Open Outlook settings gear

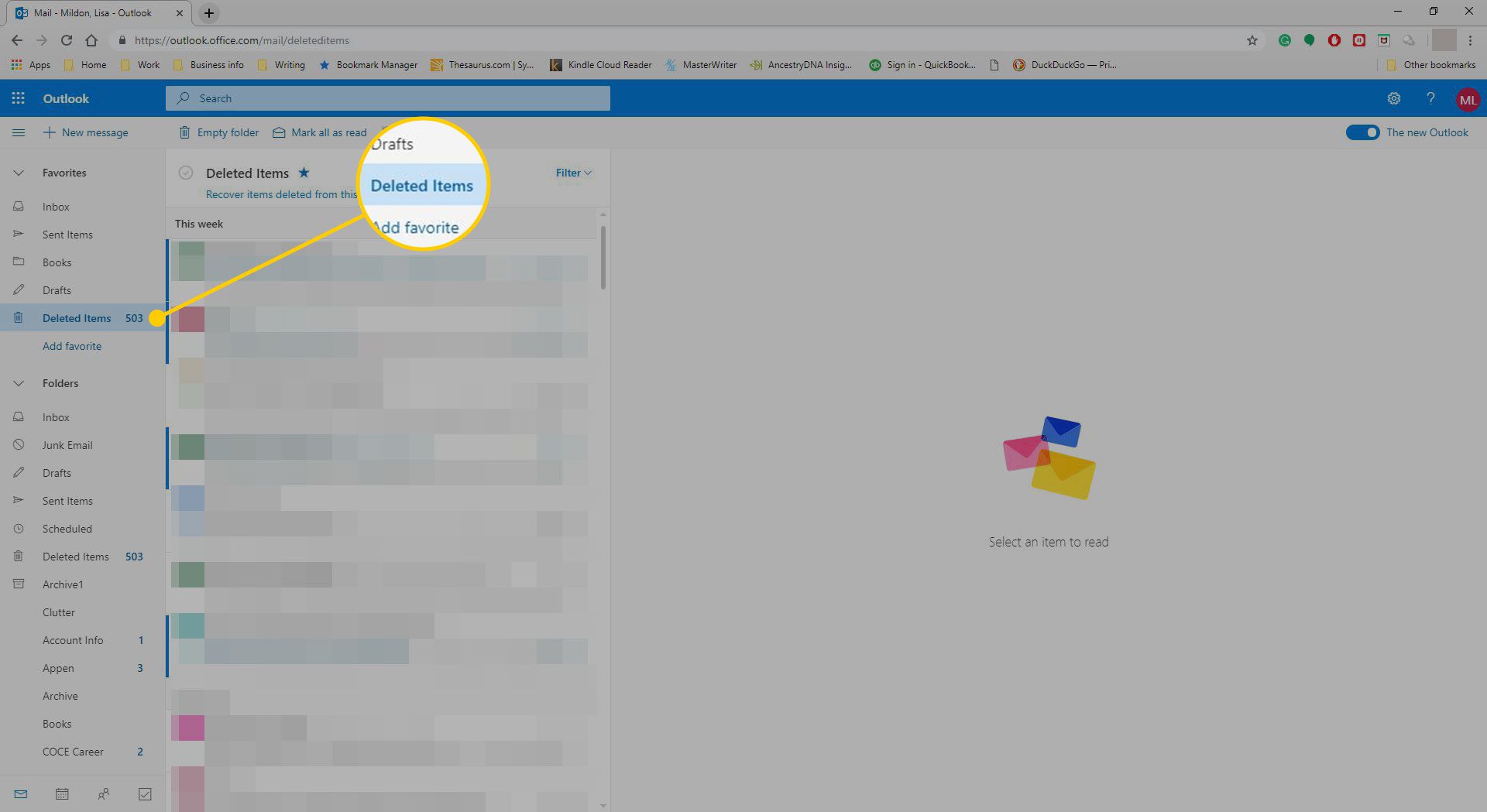click(1394, 98)
